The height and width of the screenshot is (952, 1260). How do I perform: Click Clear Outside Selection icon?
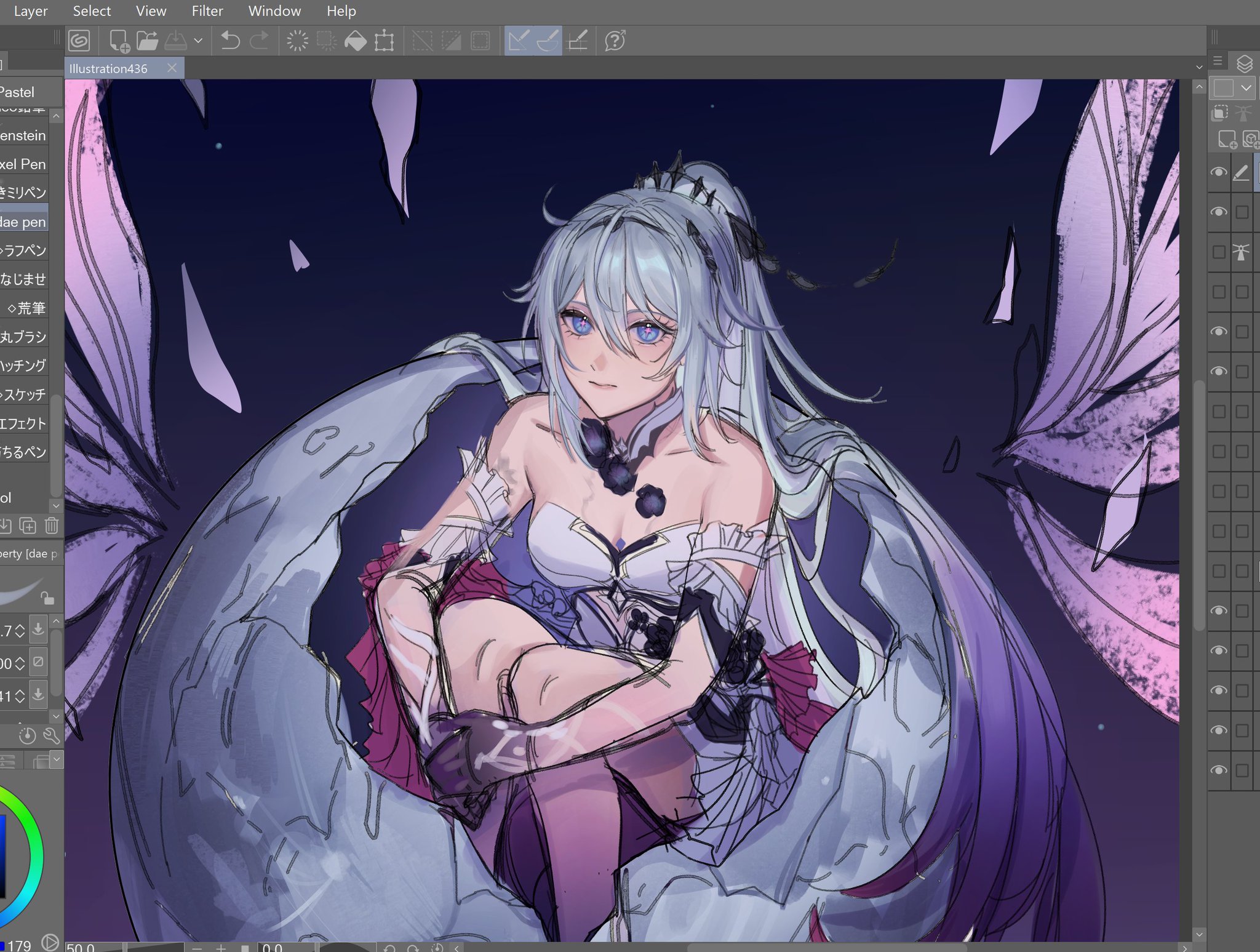point(326,41)
